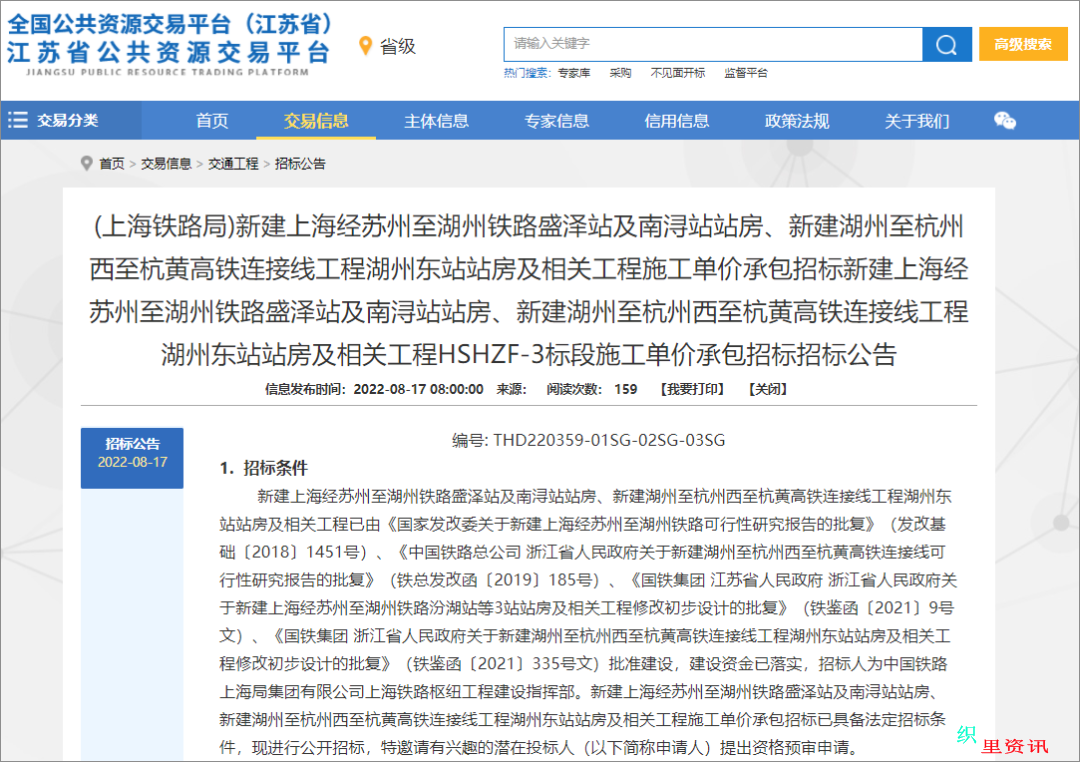1080x762 pixels.
Task: Open the 信用信息 nav tab
Action: 676,121
